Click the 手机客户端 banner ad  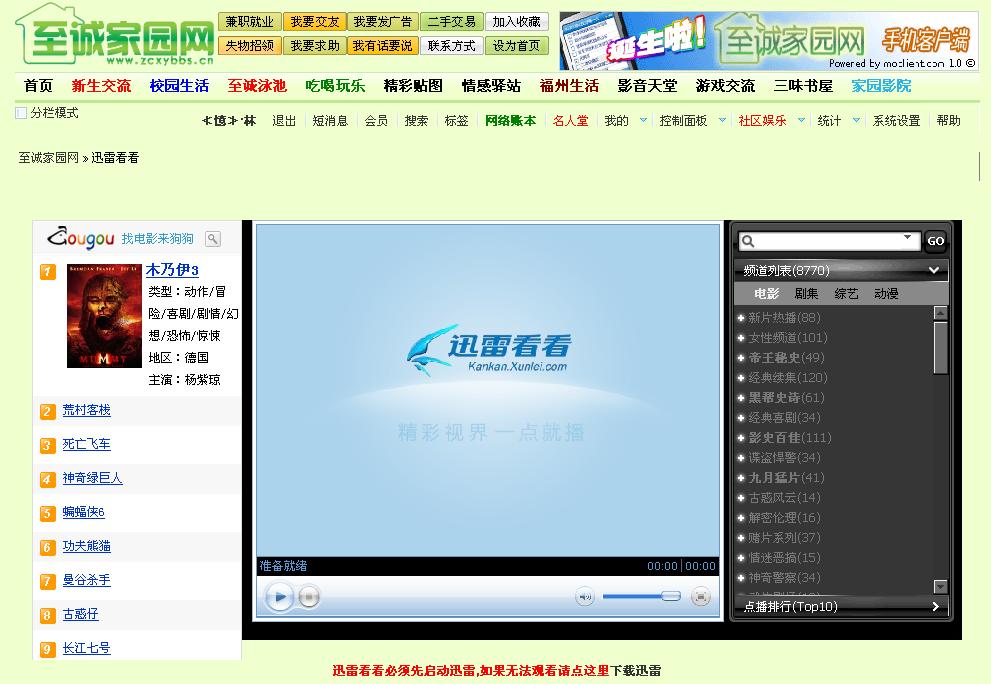click(768, 40)
